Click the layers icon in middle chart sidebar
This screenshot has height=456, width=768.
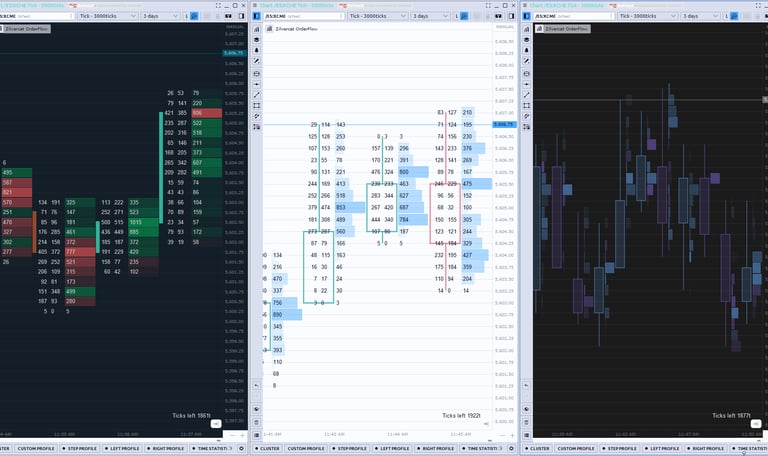[256, 40]
